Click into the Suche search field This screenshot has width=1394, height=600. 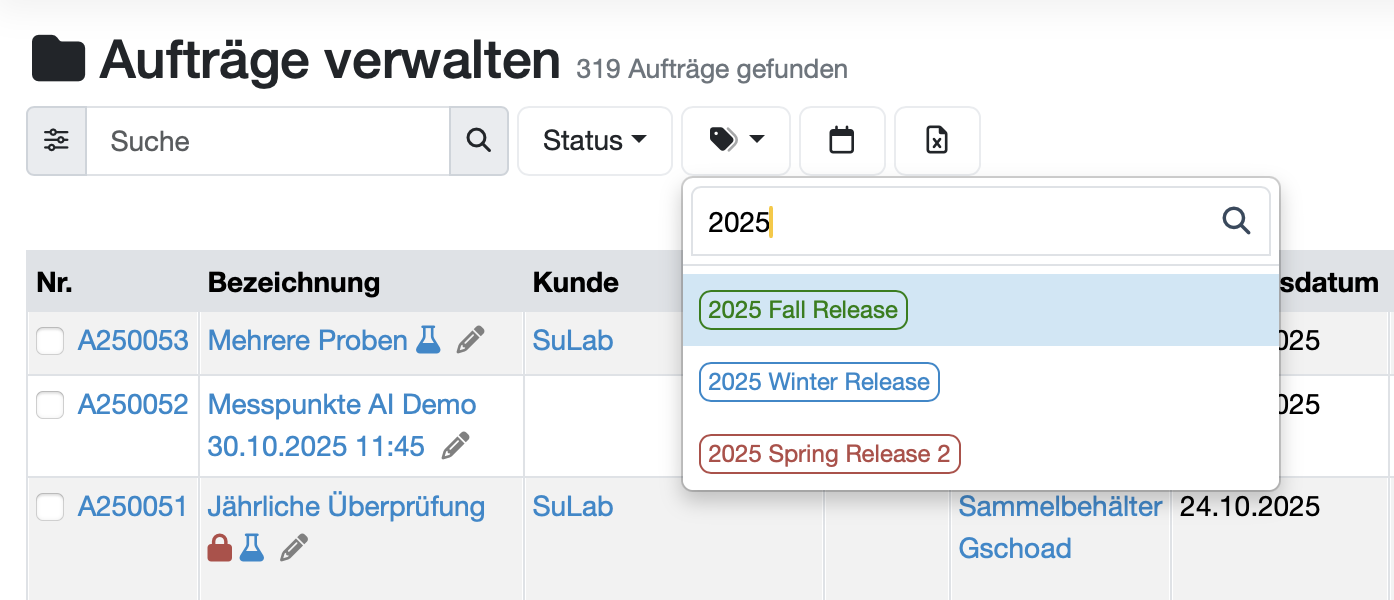267,141
